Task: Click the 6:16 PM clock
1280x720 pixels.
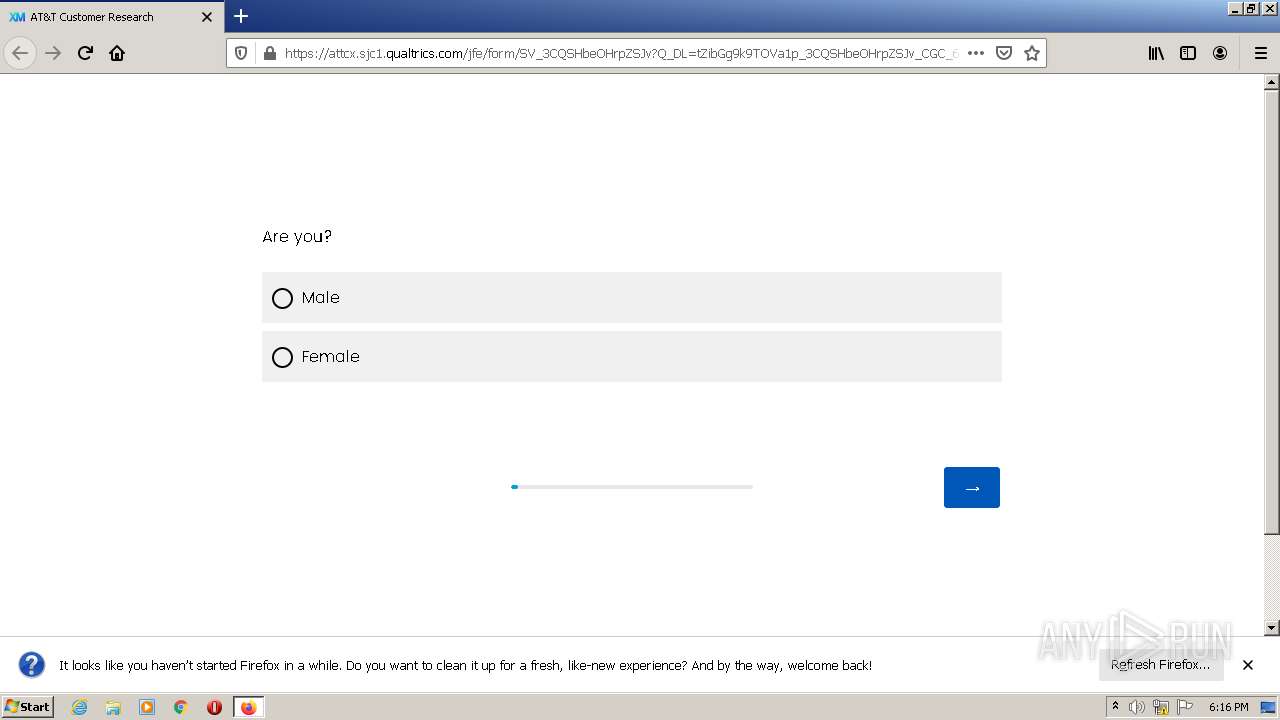Action: [1228, 707]
